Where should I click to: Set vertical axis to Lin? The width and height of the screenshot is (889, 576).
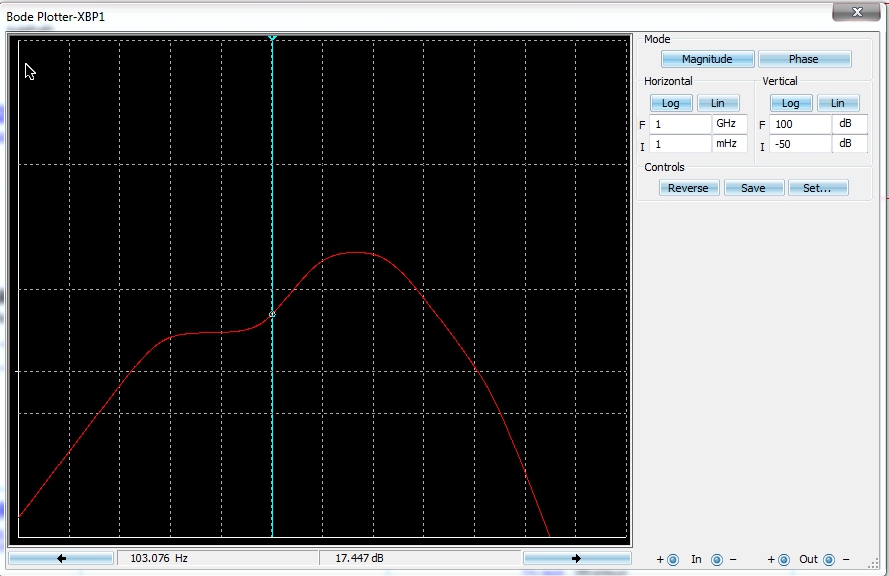coord(837,103)
